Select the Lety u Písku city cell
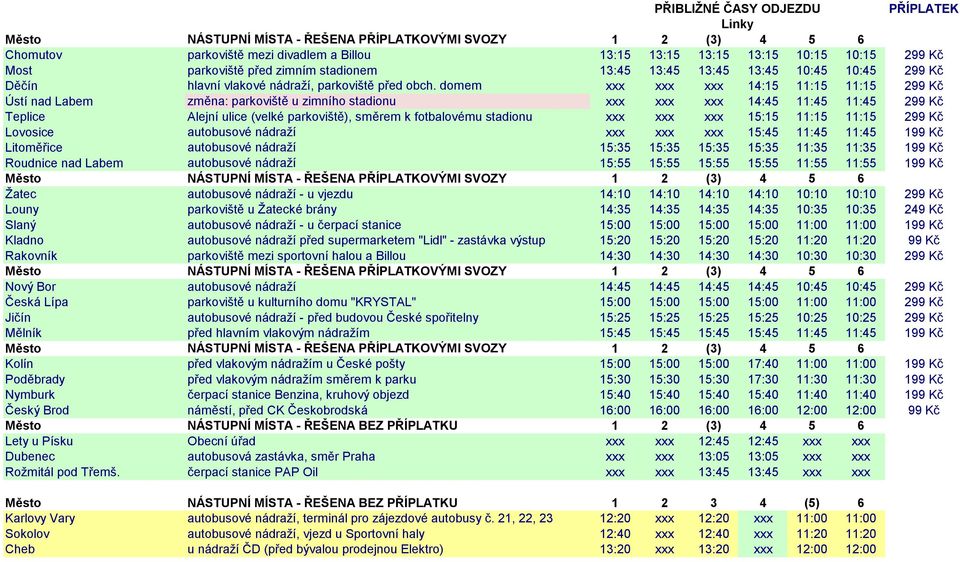 (39, 441)
